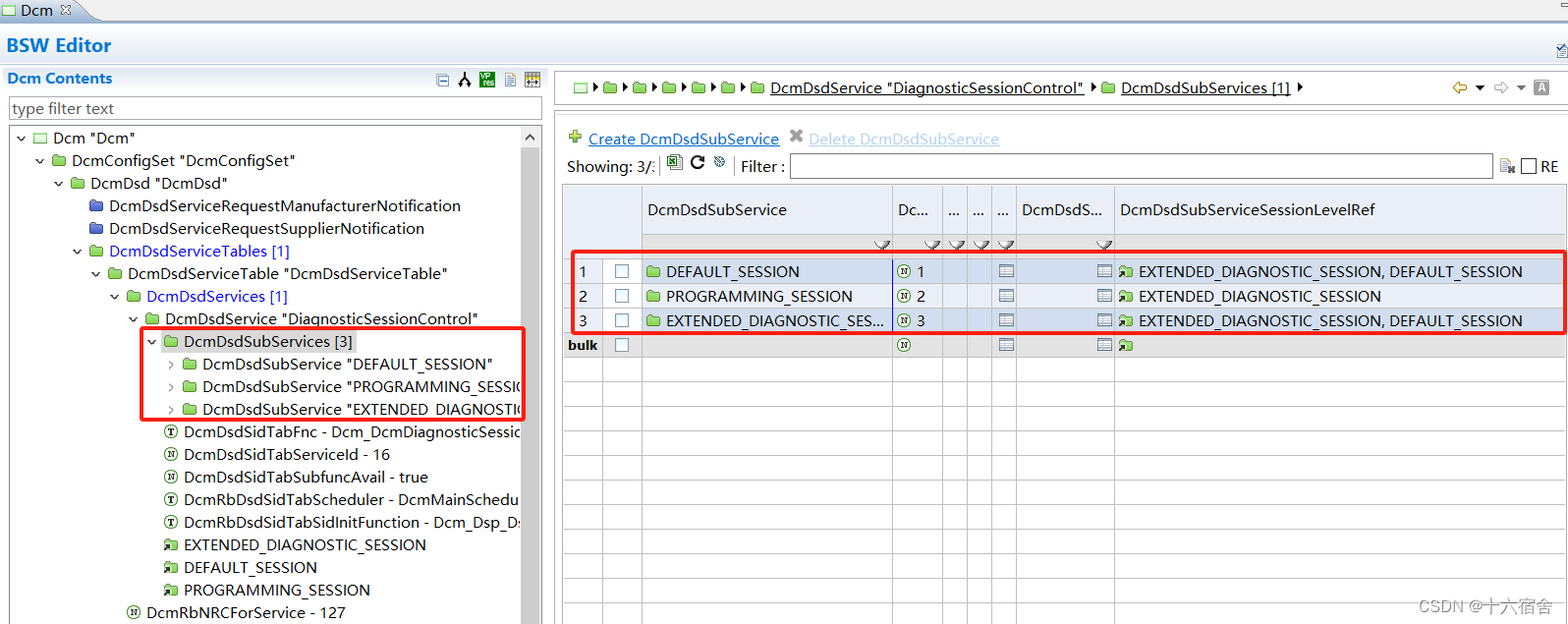Screen dimensions: 1568x624
Task: Expand DcmDsdSubService "PROGRAMMING_SESSION" tree node
Action: point(171,387)
